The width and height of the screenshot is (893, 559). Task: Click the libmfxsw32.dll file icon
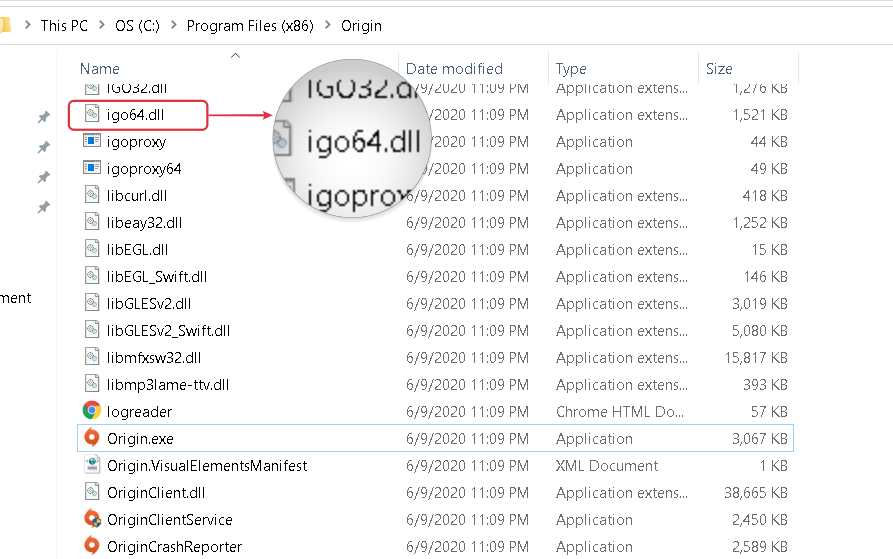(92, 357)
